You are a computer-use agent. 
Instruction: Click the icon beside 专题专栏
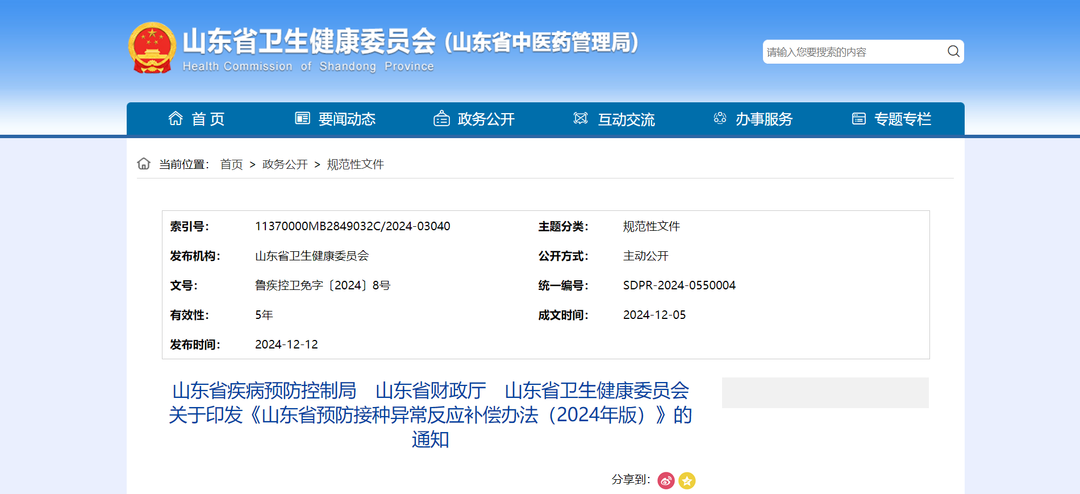(x=859, y=119)
